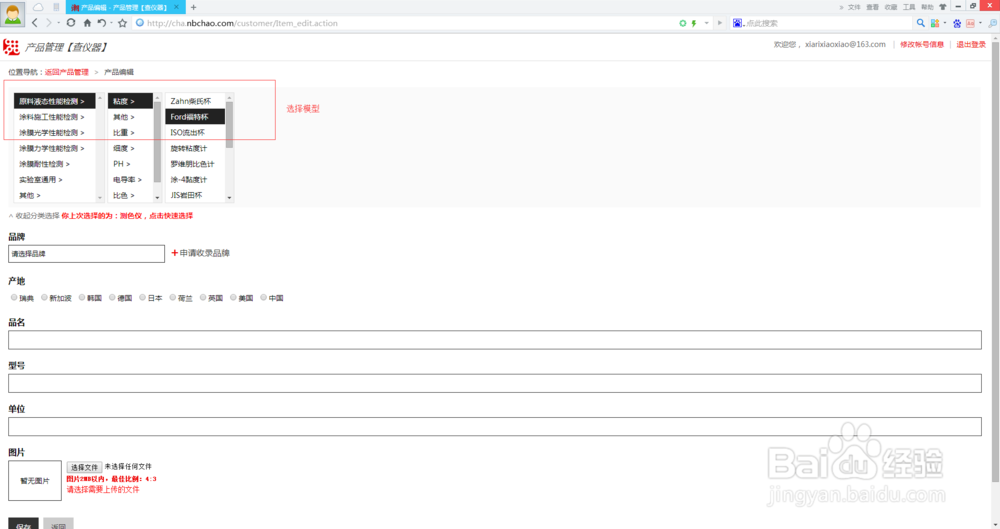The image size is (1000, 529).
Task: Select the 瑞典 origin radio button
Action: [x=14, y=297]
